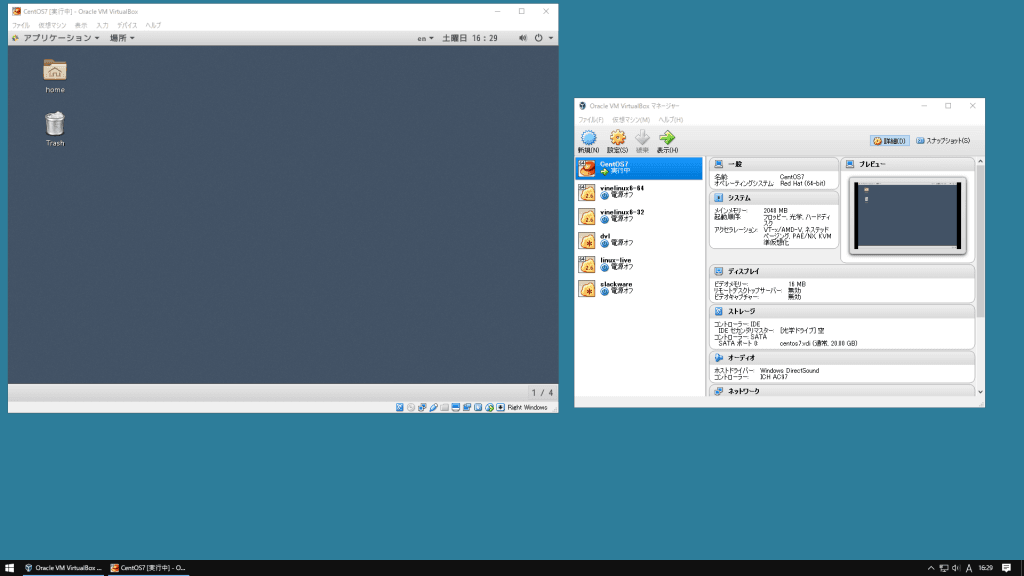Click the USB device icon in VM status bar

click(433, 407)
